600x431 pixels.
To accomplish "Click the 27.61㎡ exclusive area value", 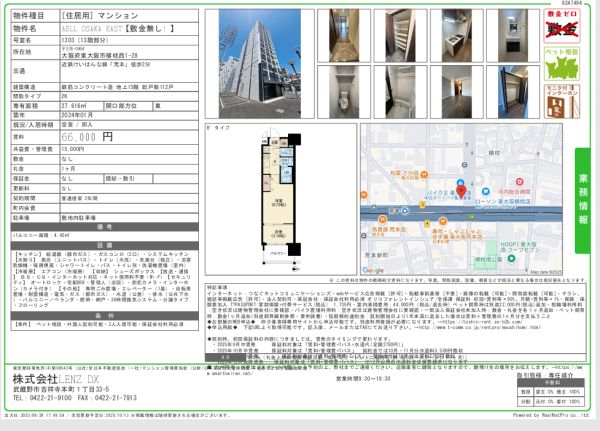I will [74, 106].
